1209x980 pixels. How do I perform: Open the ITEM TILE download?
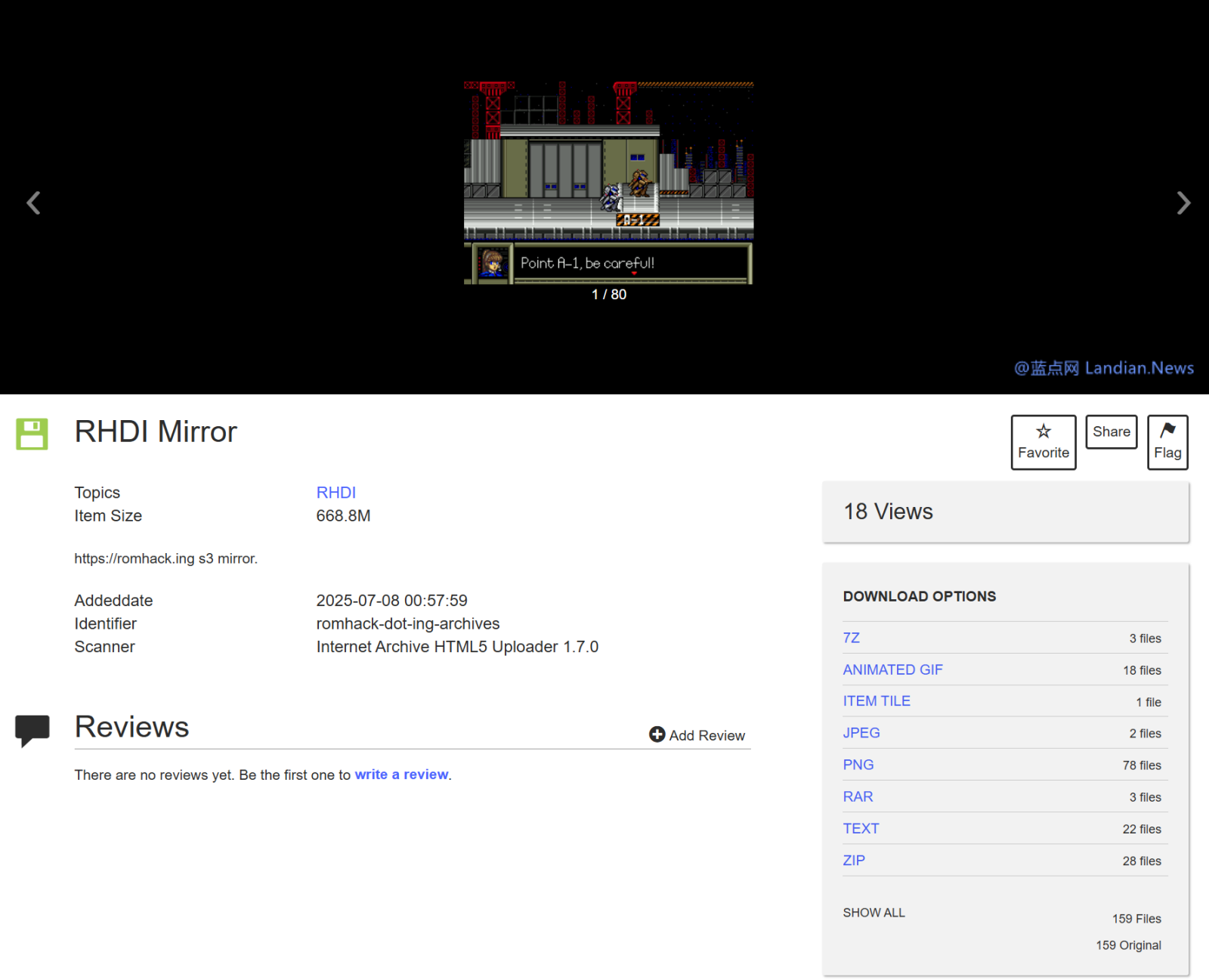(x=876, y=701)
